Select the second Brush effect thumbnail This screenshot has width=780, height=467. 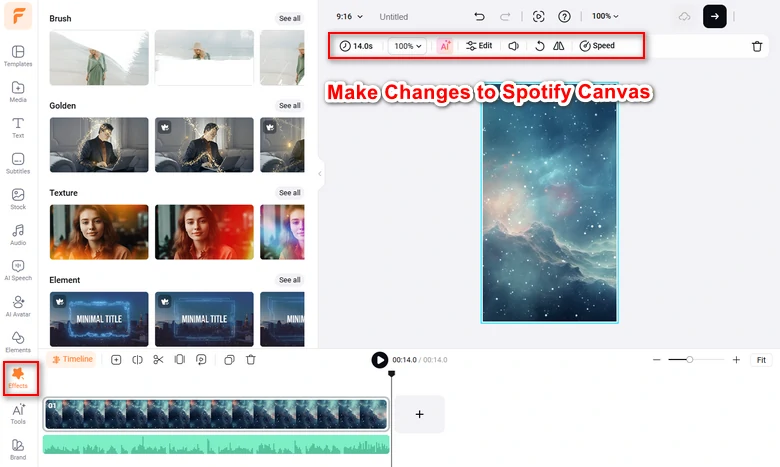(204, 58)
